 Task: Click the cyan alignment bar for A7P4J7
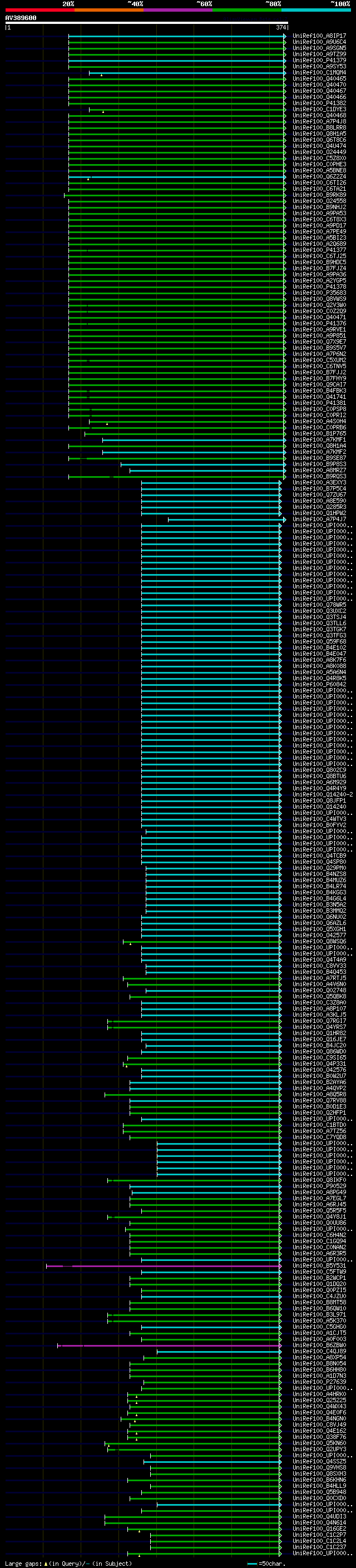coord(226,519)
